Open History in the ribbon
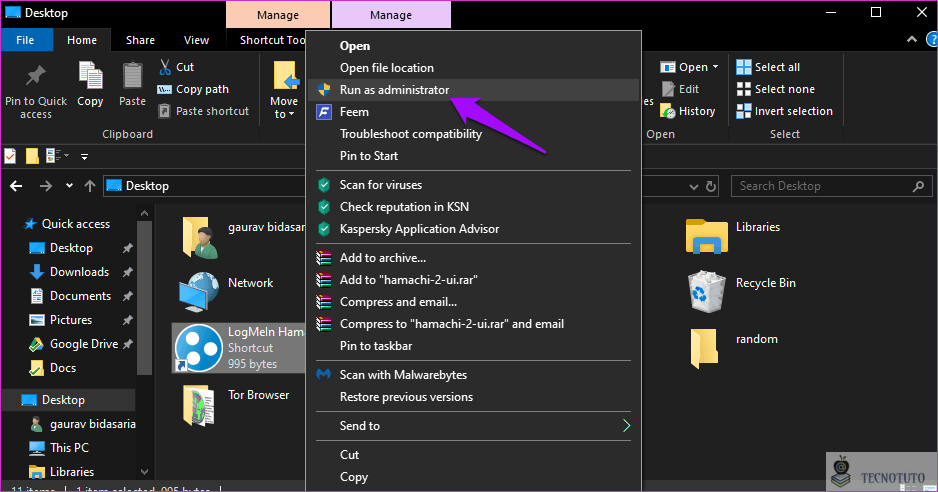938x492 pixels. click(688, 111)
